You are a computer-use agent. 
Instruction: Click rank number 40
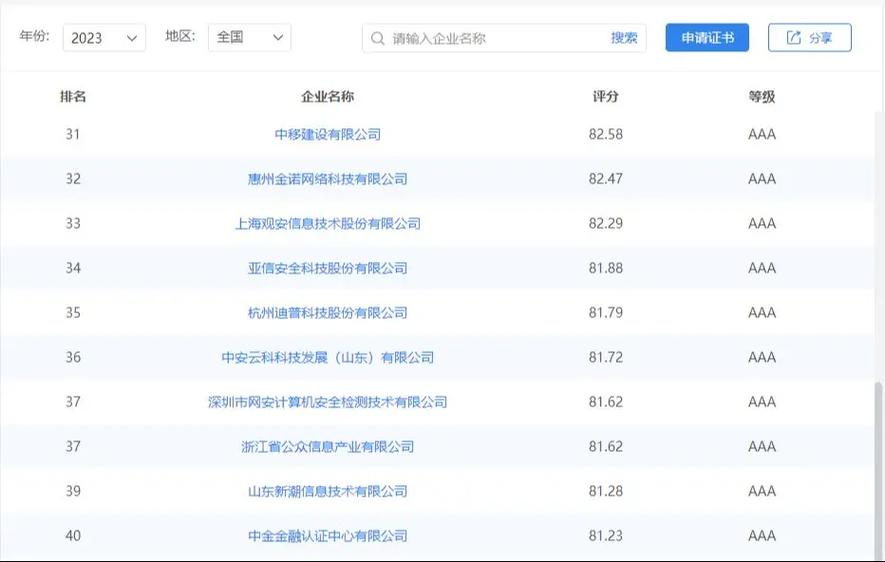[x=73, y=535]
